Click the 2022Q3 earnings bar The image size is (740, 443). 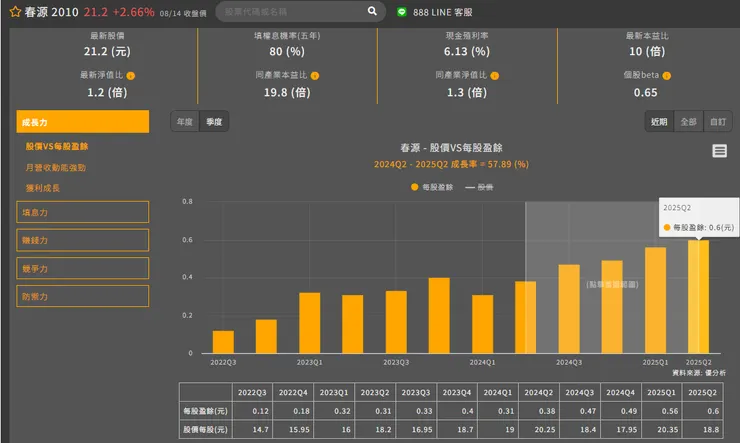pyautogui.click(x=223, y=342)
